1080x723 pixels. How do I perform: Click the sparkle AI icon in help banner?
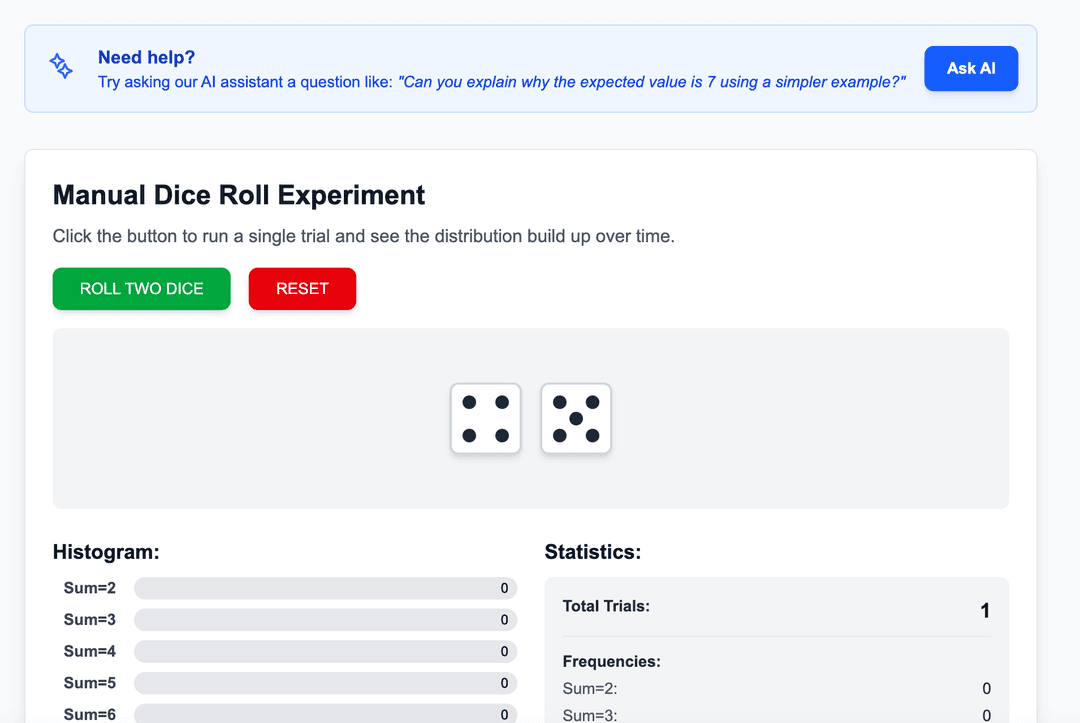pyautogui.click(x=61, y=67)
